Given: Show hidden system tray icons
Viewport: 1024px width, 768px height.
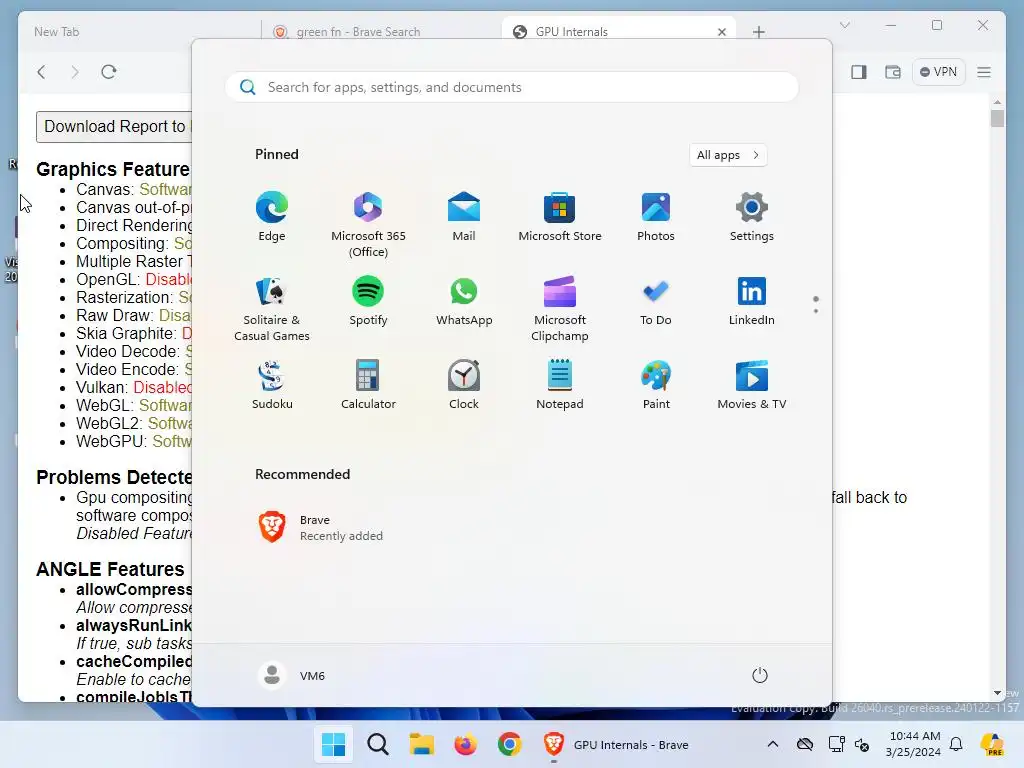Looking at the screenshot, I should click(x=773, y=744).
